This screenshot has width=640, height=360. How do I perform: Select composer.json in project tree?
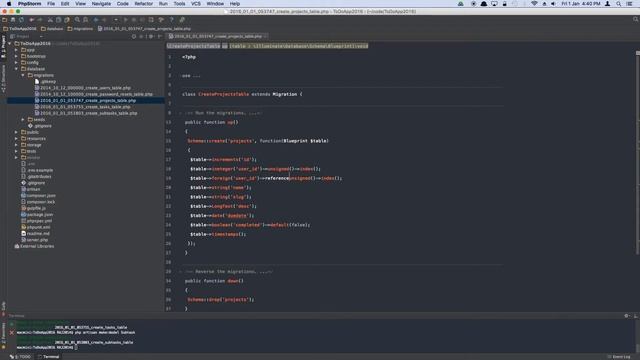(x=38, y=196)
